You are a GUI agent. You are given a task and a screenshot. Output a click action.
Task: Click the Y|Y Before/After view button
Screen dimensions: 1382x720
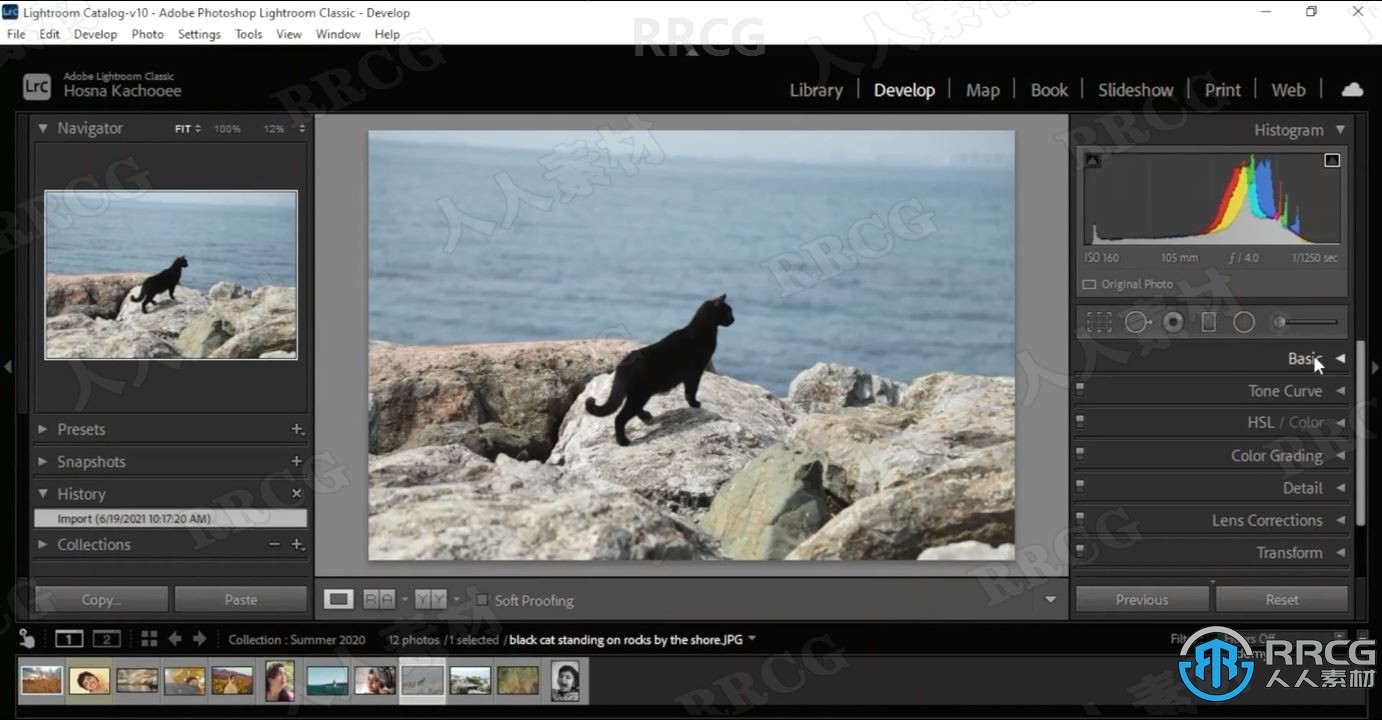point(431,599)
